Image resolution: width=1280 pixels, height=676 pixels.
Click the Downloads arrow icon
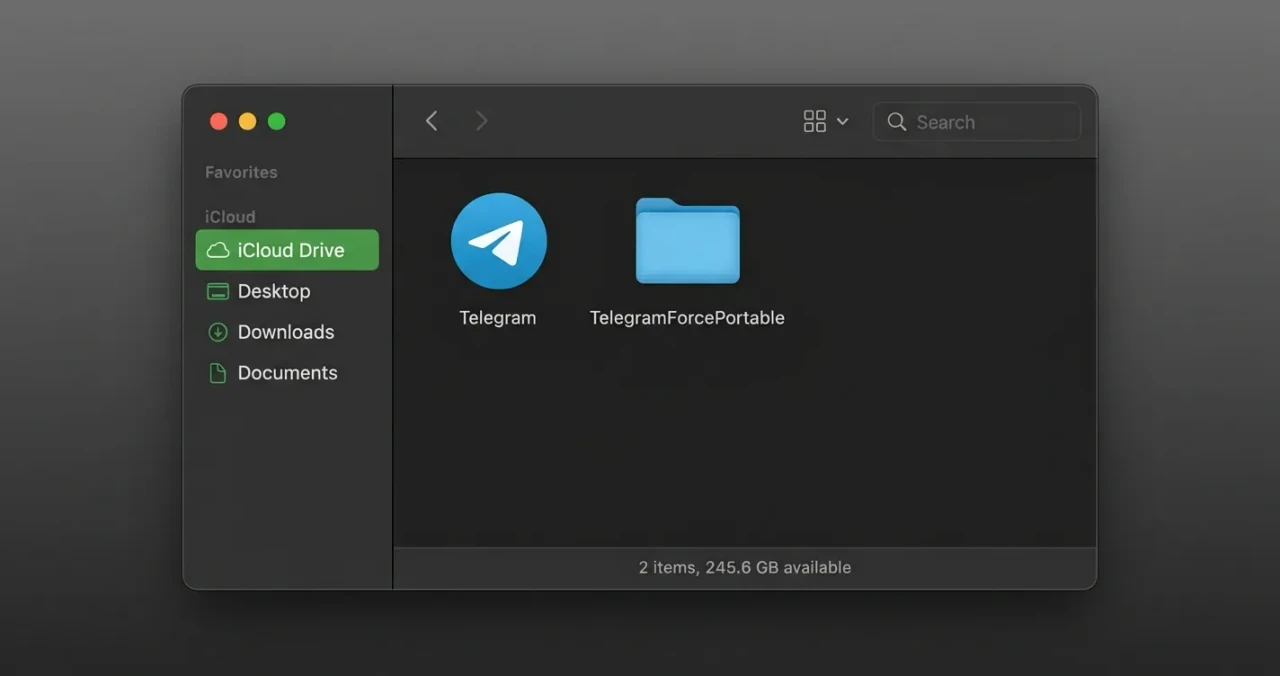(x=217, y=332)
